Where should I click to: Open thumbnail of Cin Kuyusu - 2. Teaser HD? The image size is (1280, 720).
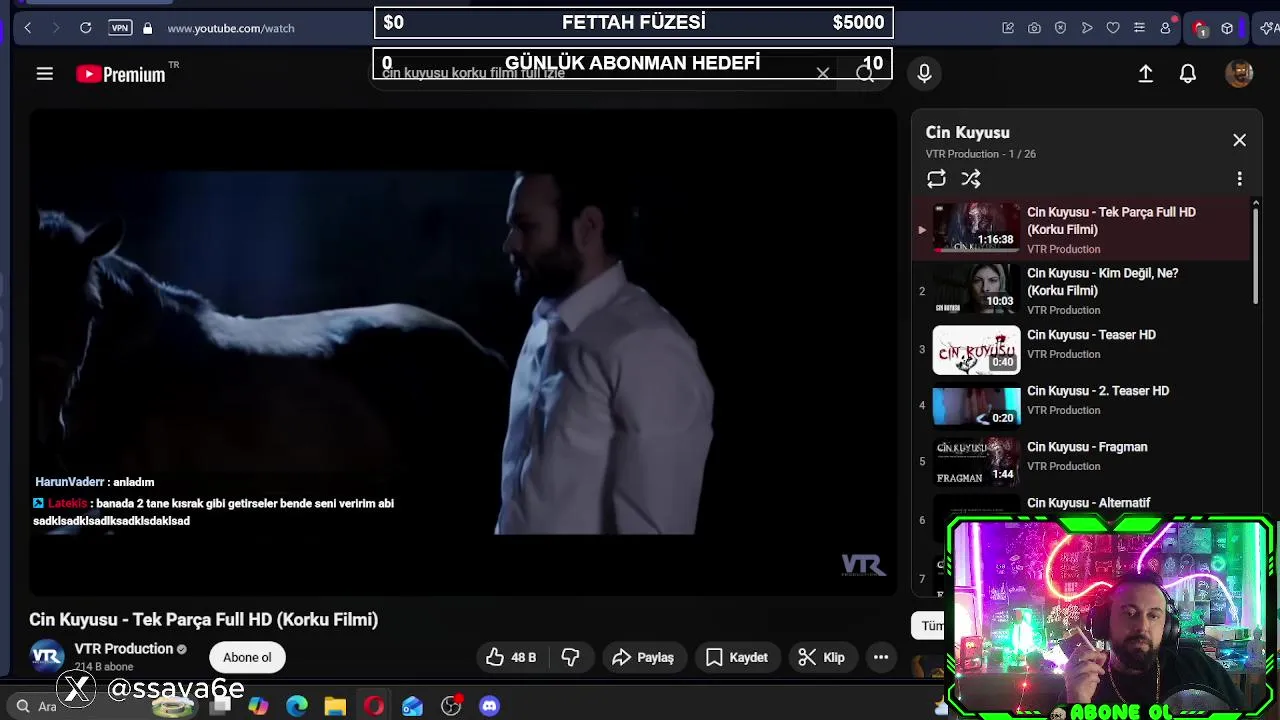pos(976,406)
